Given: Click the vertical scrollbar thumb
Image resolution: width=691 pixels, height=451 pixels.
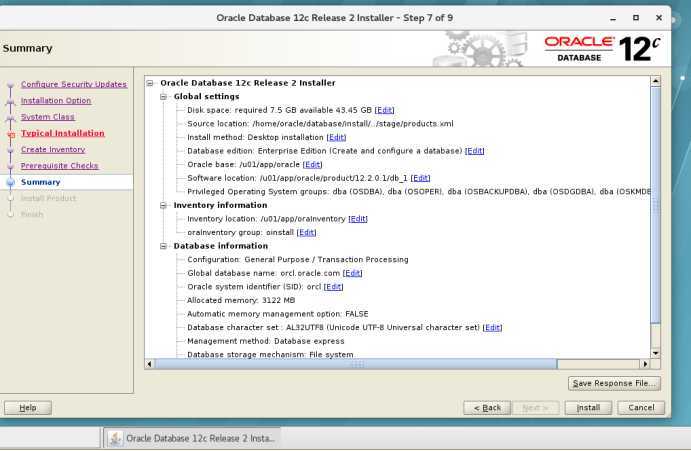Looking at the screenshot, I should coord(655,205).
